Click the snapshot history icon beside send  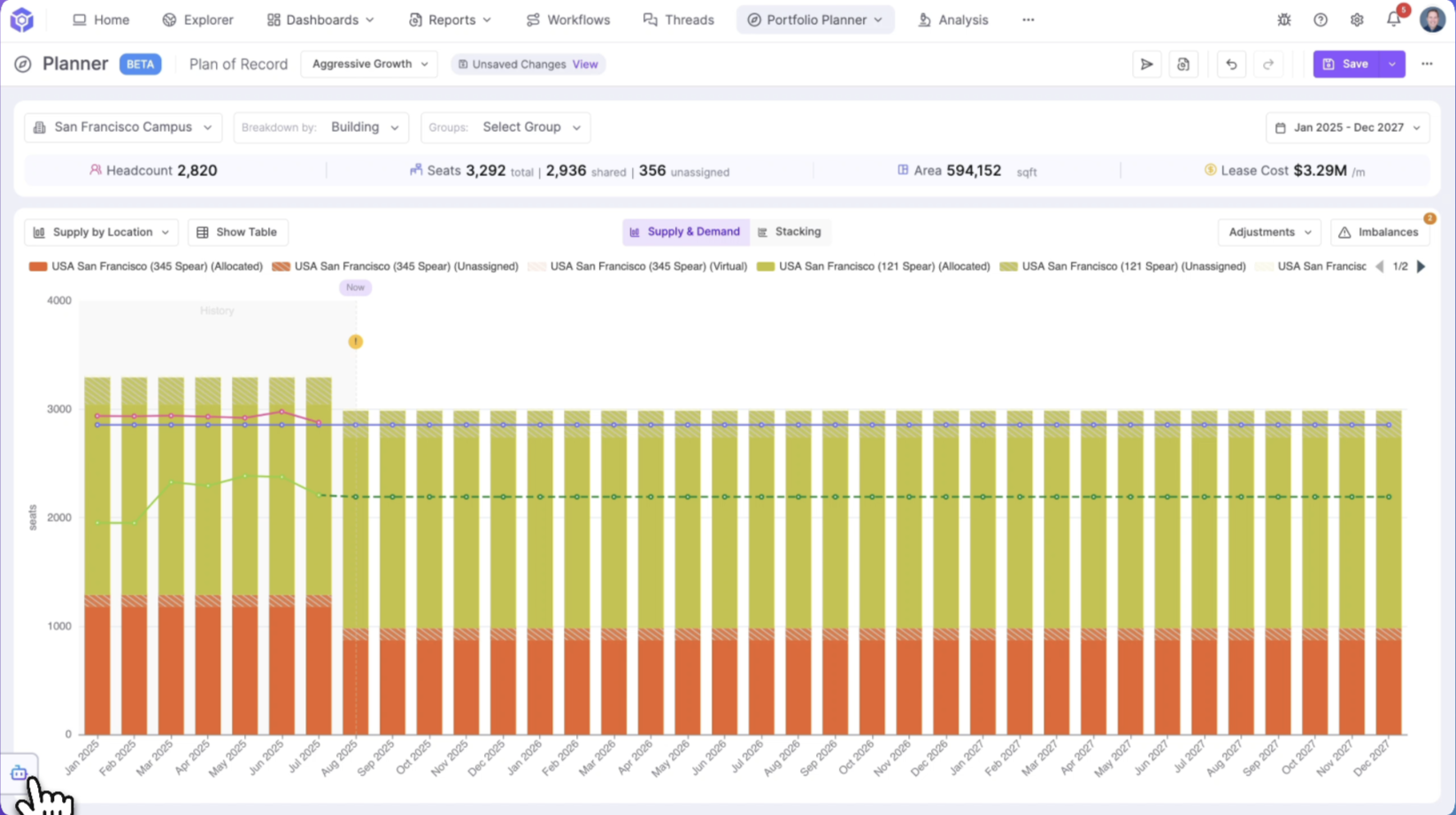coord(1183,64)
